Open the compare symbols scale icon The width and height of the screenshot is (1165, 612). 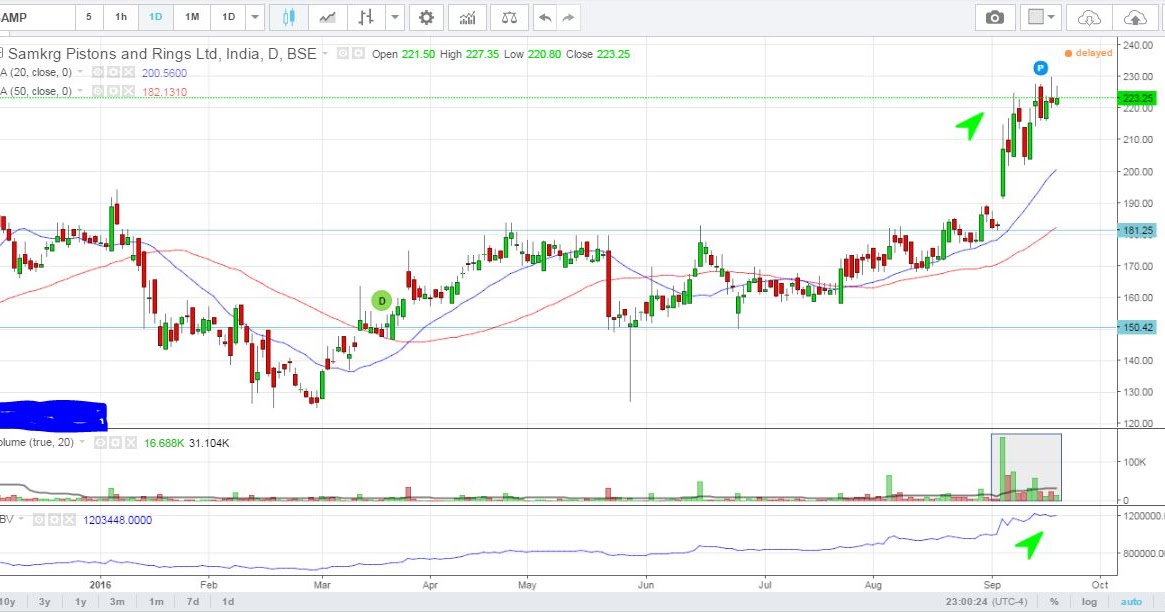509,17
